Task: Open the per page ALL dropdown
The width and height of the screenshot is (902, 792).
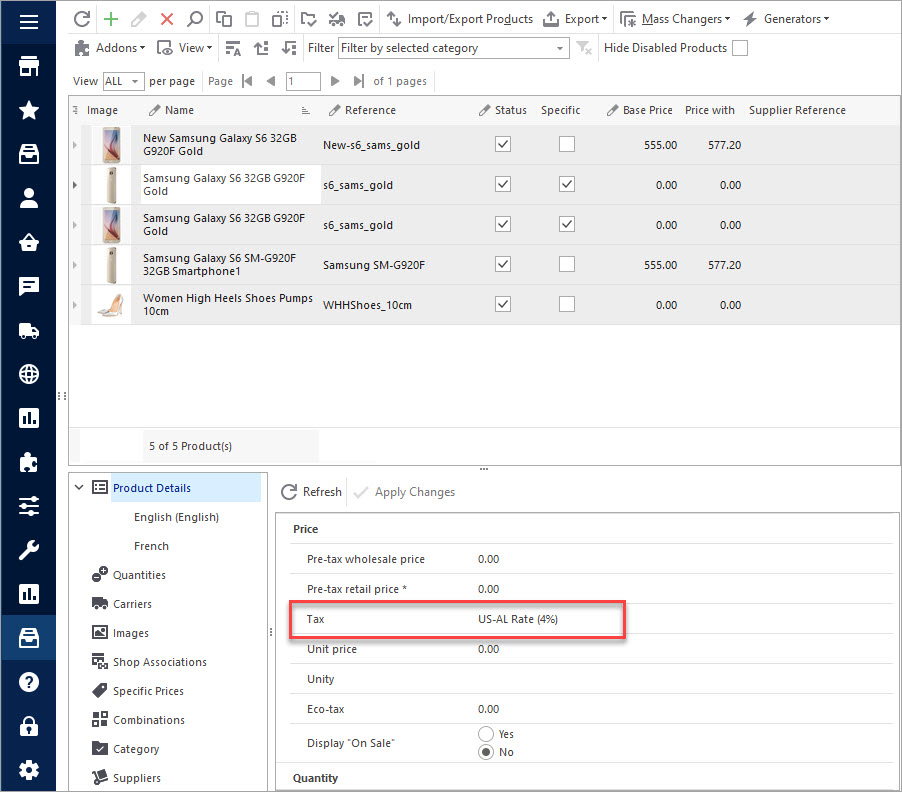Action: coord(123,81)
